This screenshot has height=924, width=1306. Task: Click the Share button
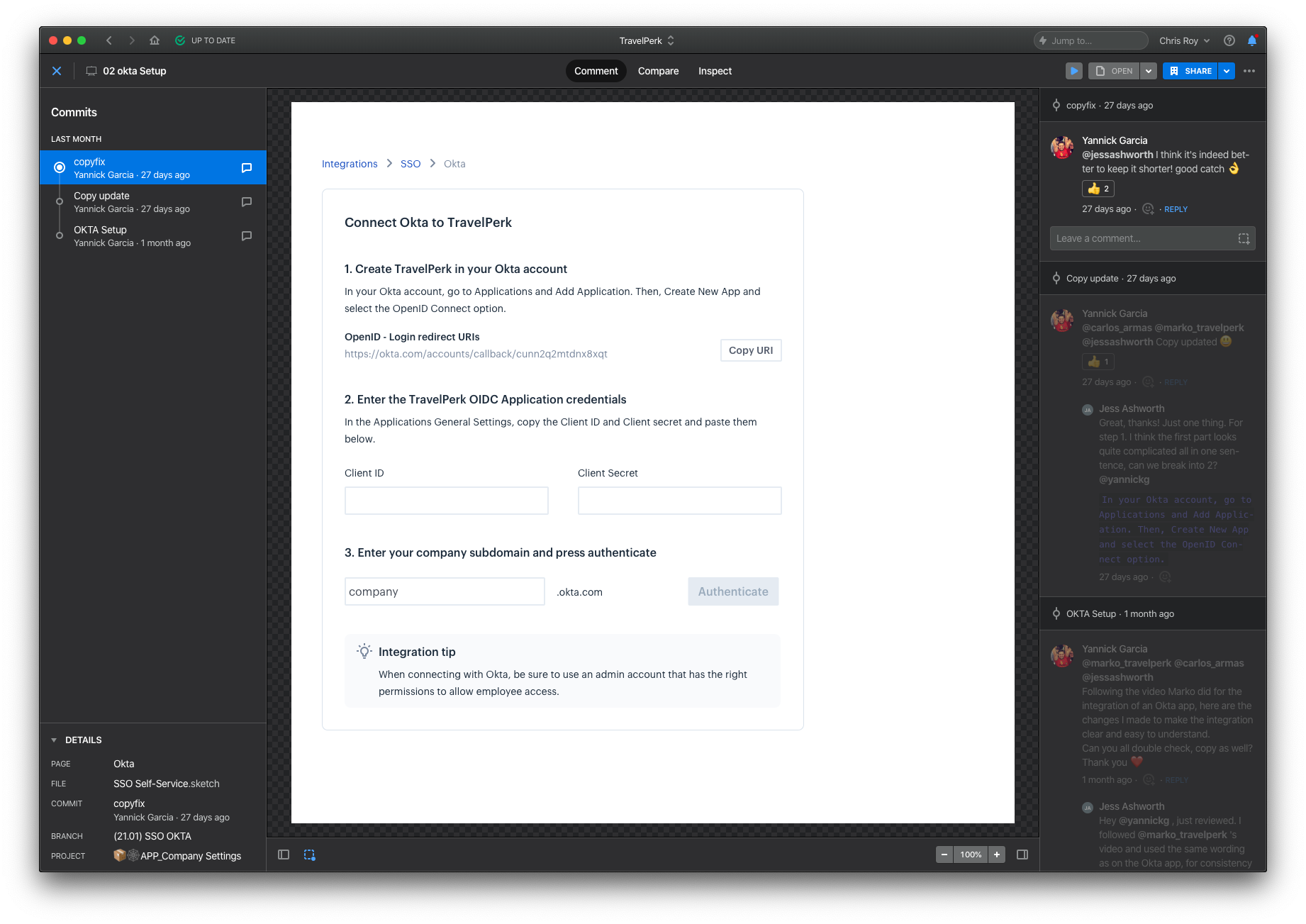tap(1190, 71)
